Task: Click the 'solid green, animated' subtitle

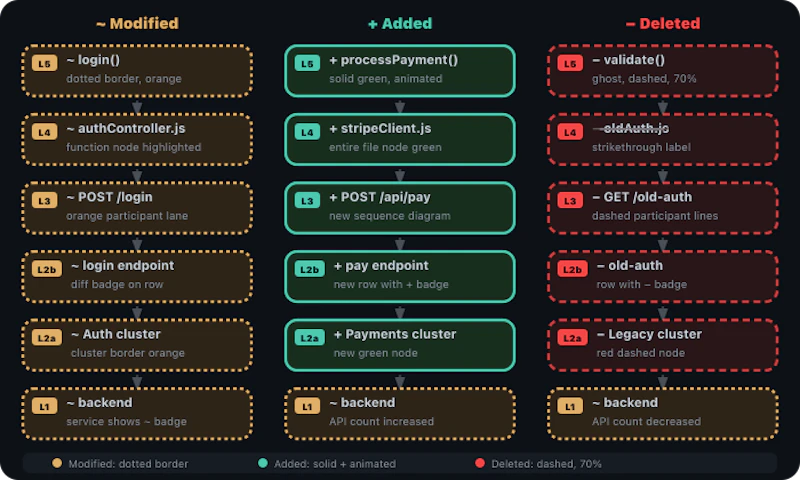Action: [386, 79]
